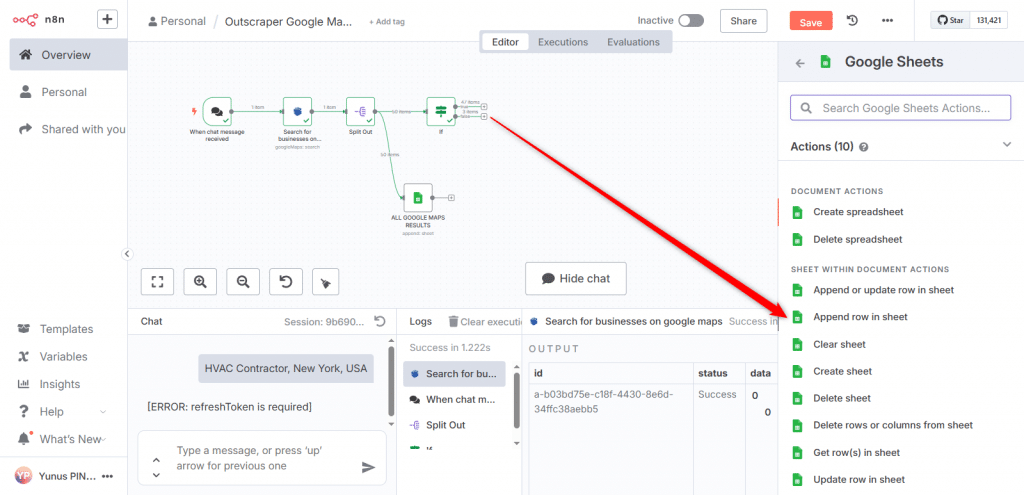Click the chat message input box
This screenshot has width=1024, height=495.
(262, 458)
